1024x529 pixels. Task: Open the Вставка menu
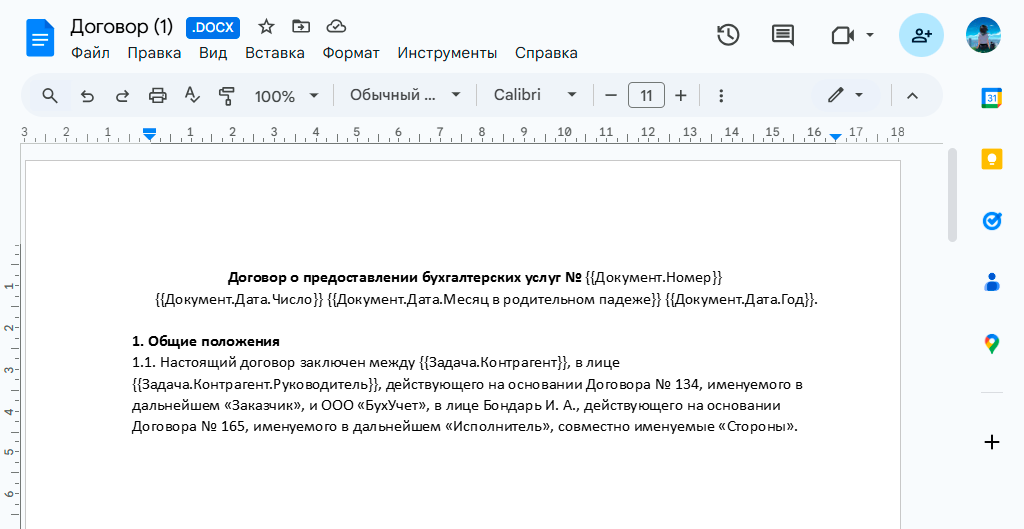coord(274,53)
